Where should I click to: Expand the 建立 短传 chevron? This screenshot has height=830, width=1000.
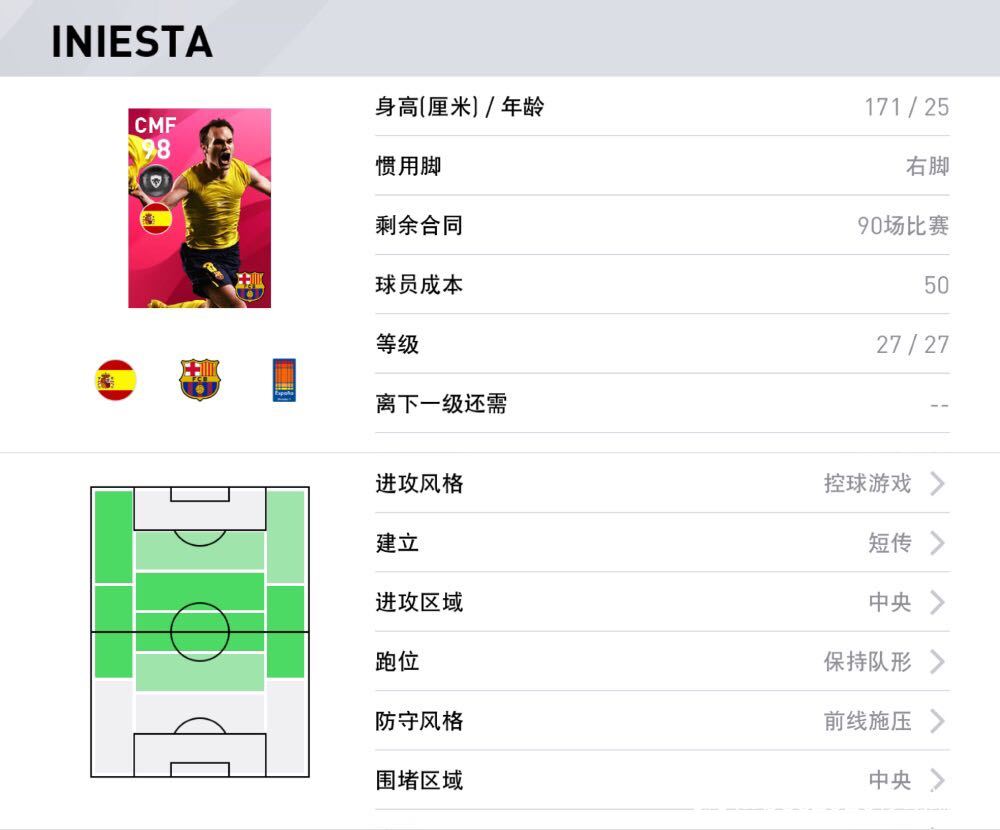click(937, 543)
